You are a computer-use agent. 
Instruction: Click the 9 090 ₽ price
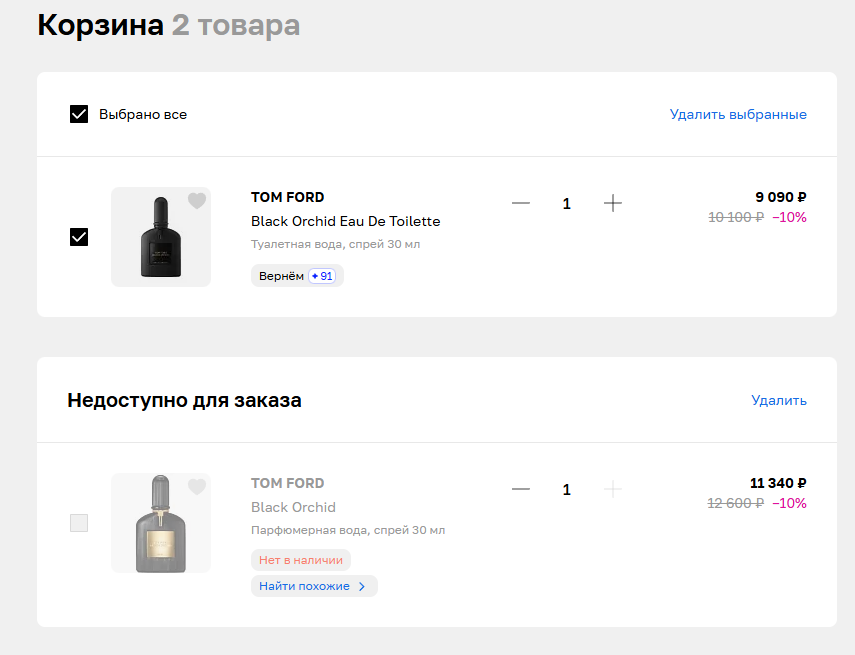click(780, 197)
